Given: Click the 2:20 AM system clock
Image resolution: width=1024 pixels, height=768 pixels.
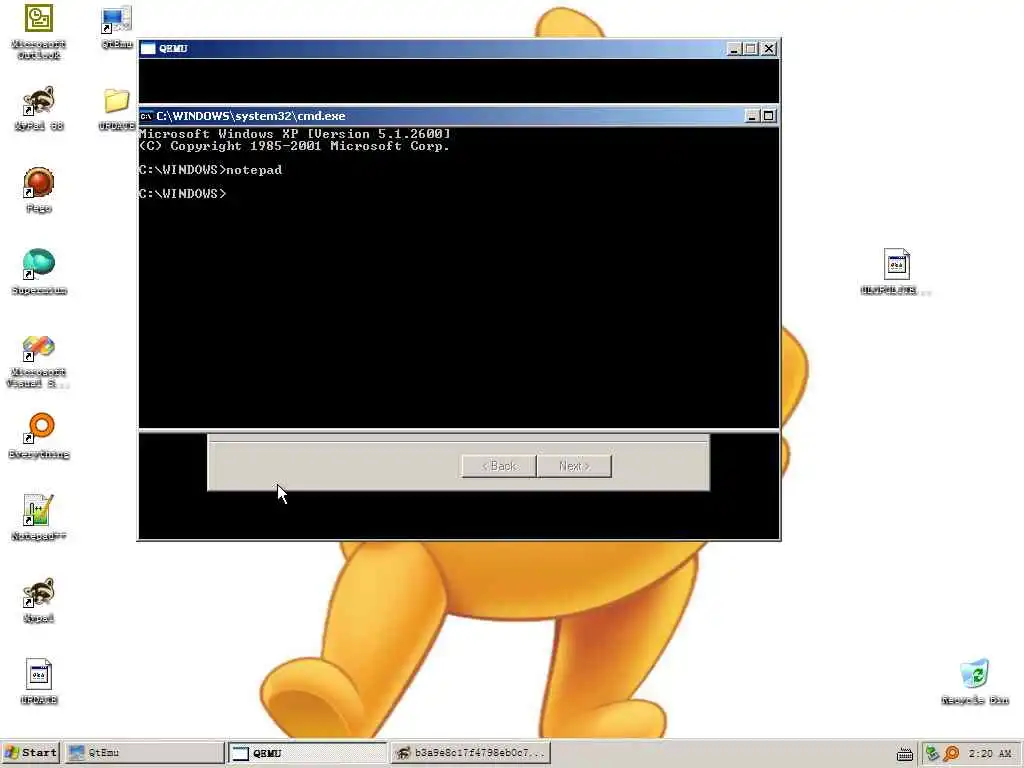Looking at the screenshot, I should point(989,754).
